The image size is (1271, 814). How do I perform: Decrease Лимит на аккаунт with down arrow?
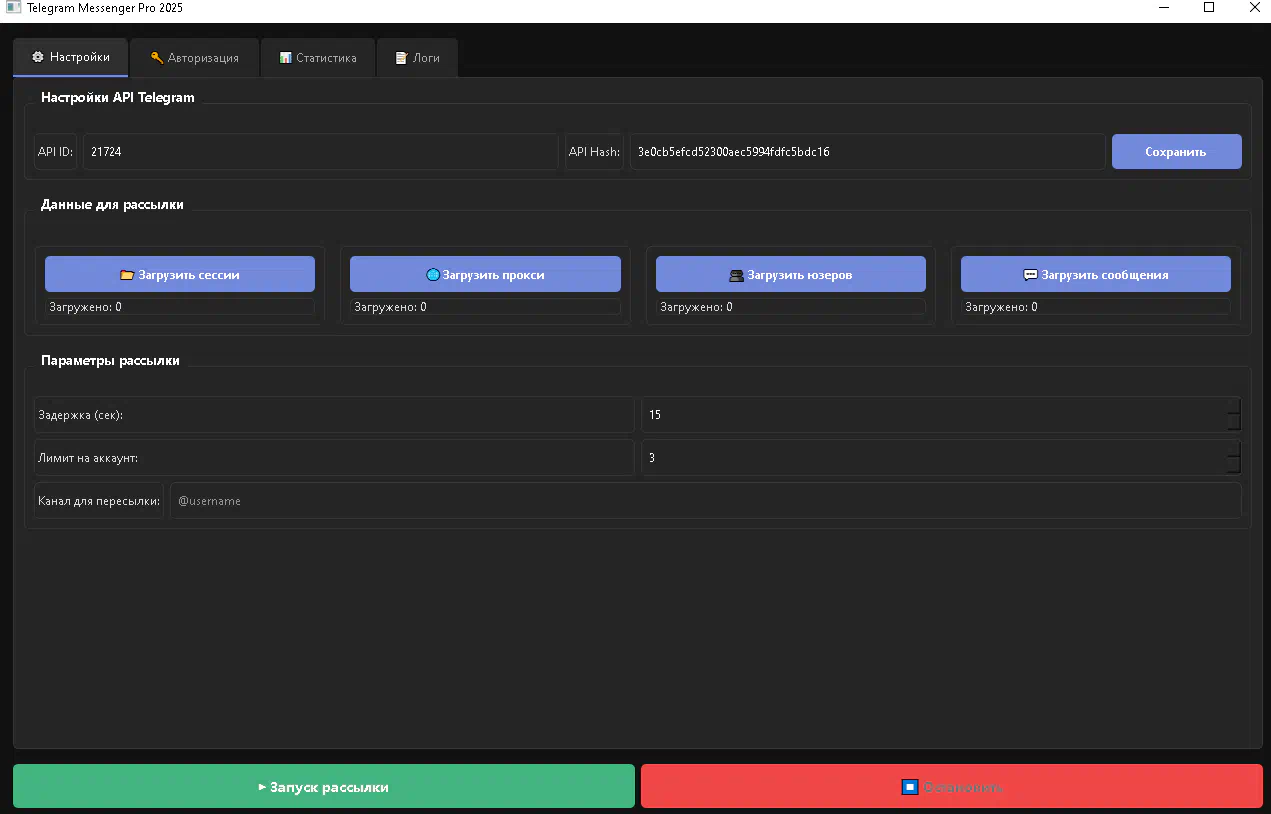(x=1234, y=466)
